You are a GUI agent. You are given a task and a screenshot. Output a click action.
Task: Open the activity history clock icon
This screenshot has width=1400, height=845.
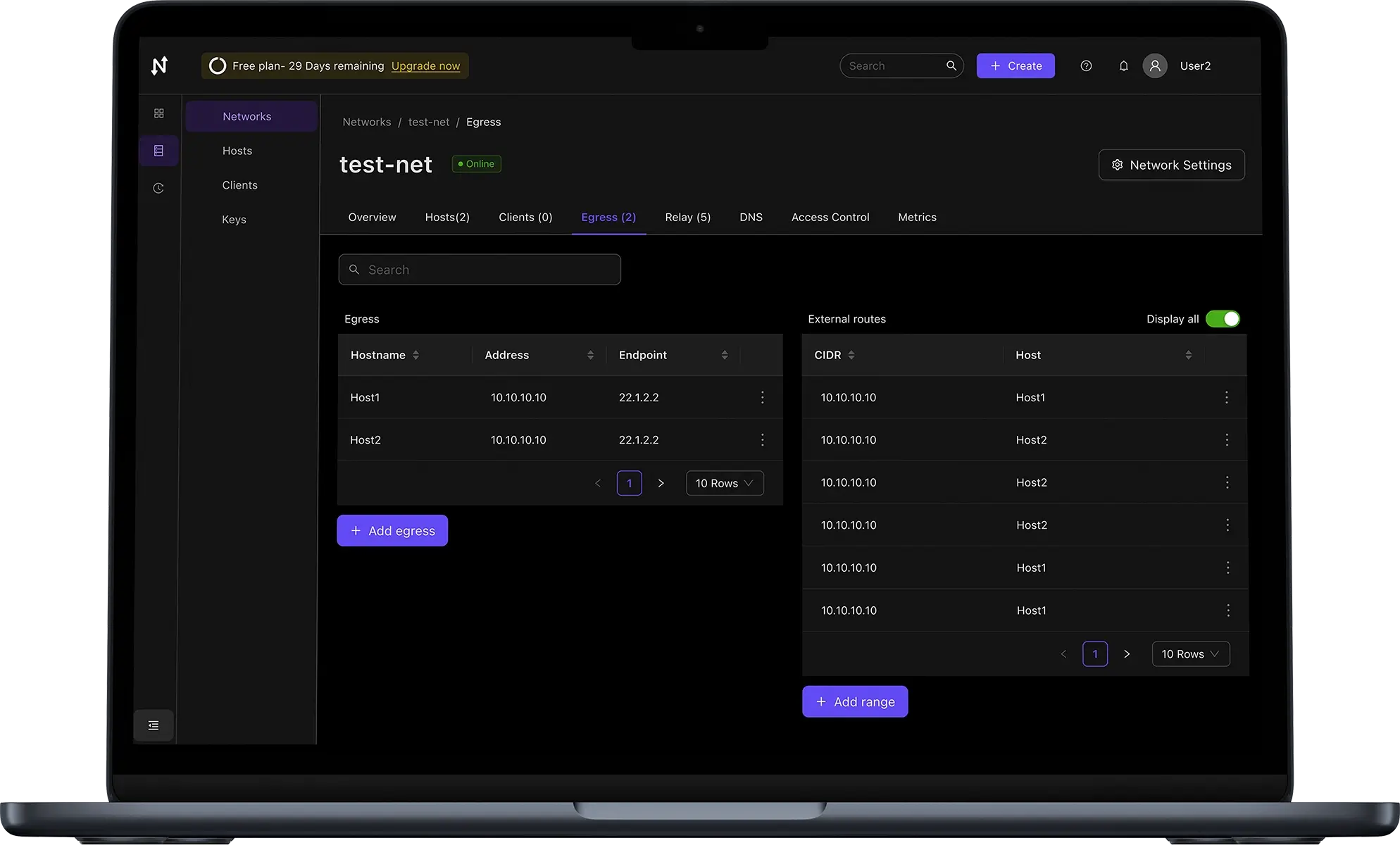coord(159,187)
